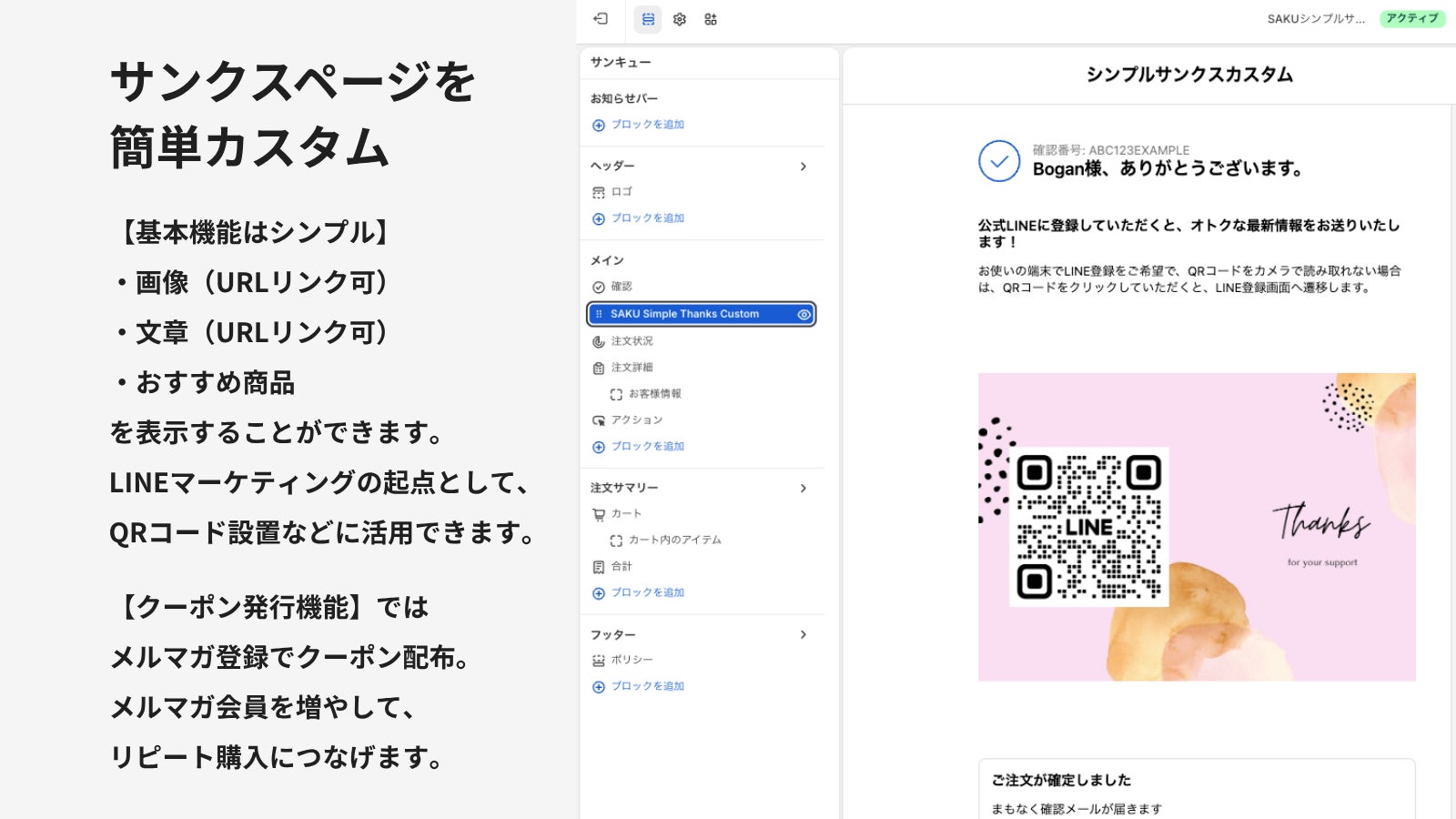This screenshot has height=819, width=1456.
Task: Click the カート内のアイテム bracket icon
Action: pyautogui.click(x=616, y=541)
